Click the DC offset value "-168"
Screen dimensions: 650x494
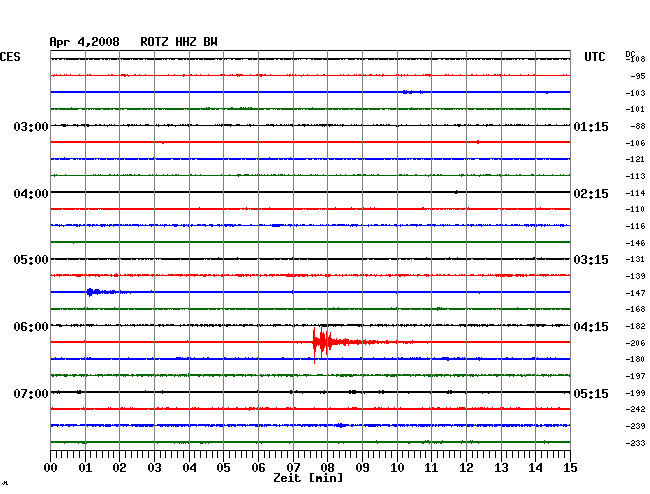(x=635, y=309)
